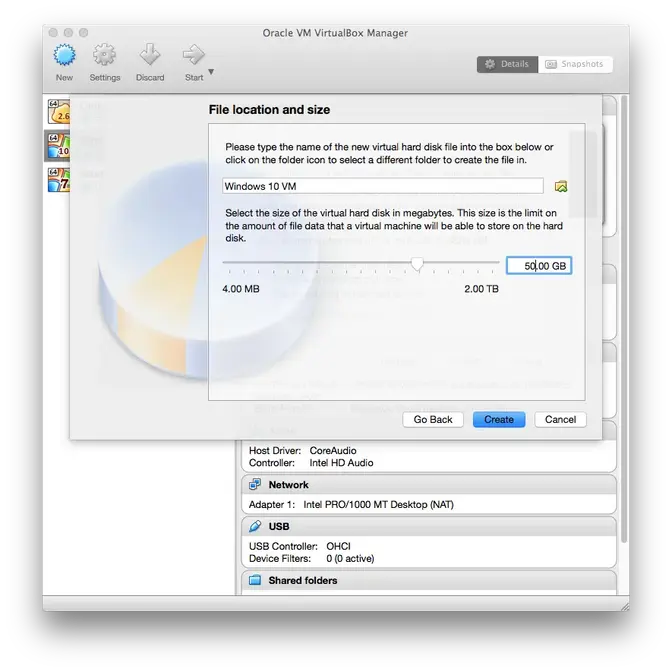
Task: Click the Cancel button
Action: [x=560, y=420]
